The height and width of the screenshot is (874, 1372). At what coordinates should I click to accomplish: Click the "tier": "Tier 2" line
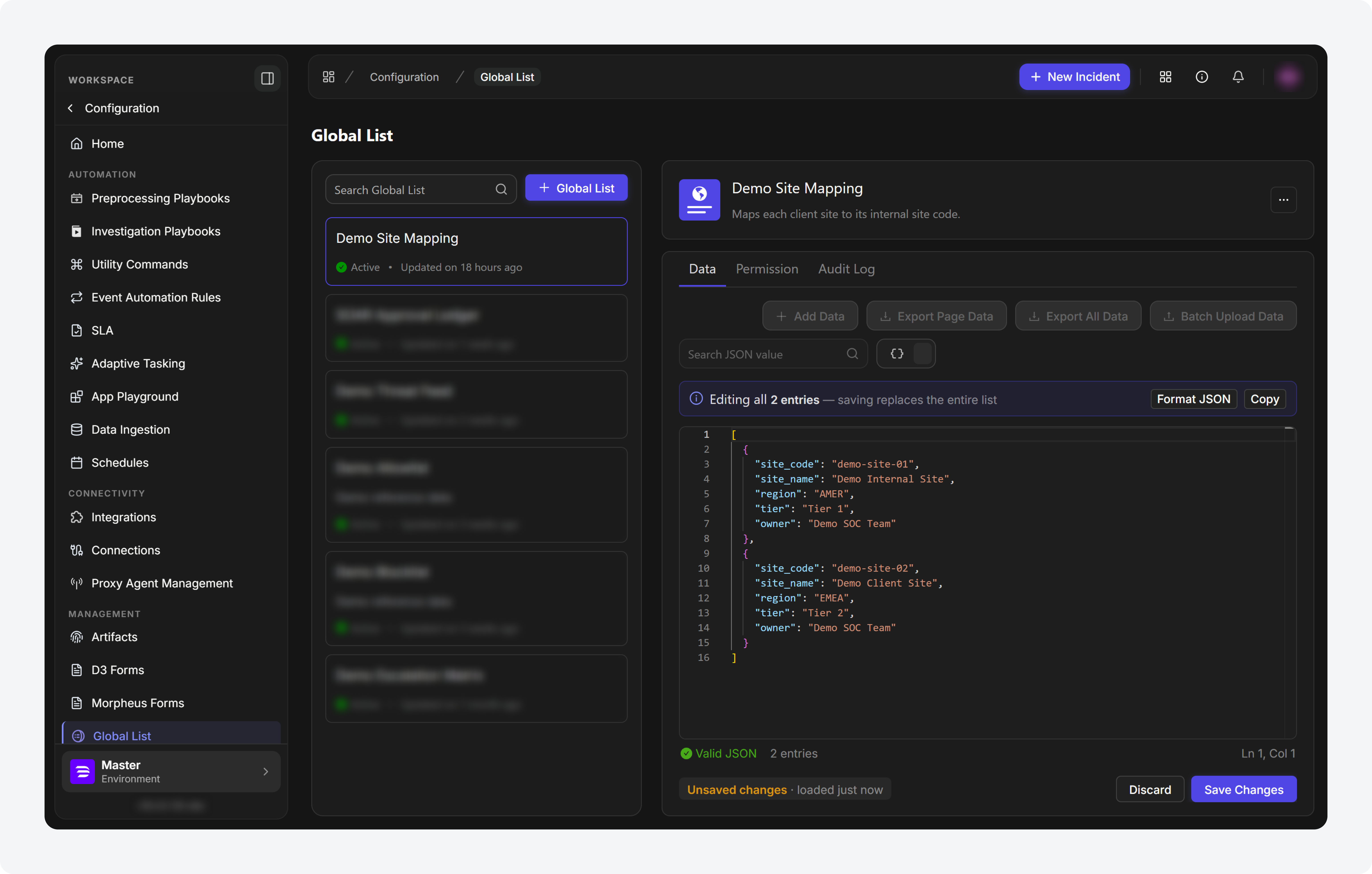click(x=804, y=613)
